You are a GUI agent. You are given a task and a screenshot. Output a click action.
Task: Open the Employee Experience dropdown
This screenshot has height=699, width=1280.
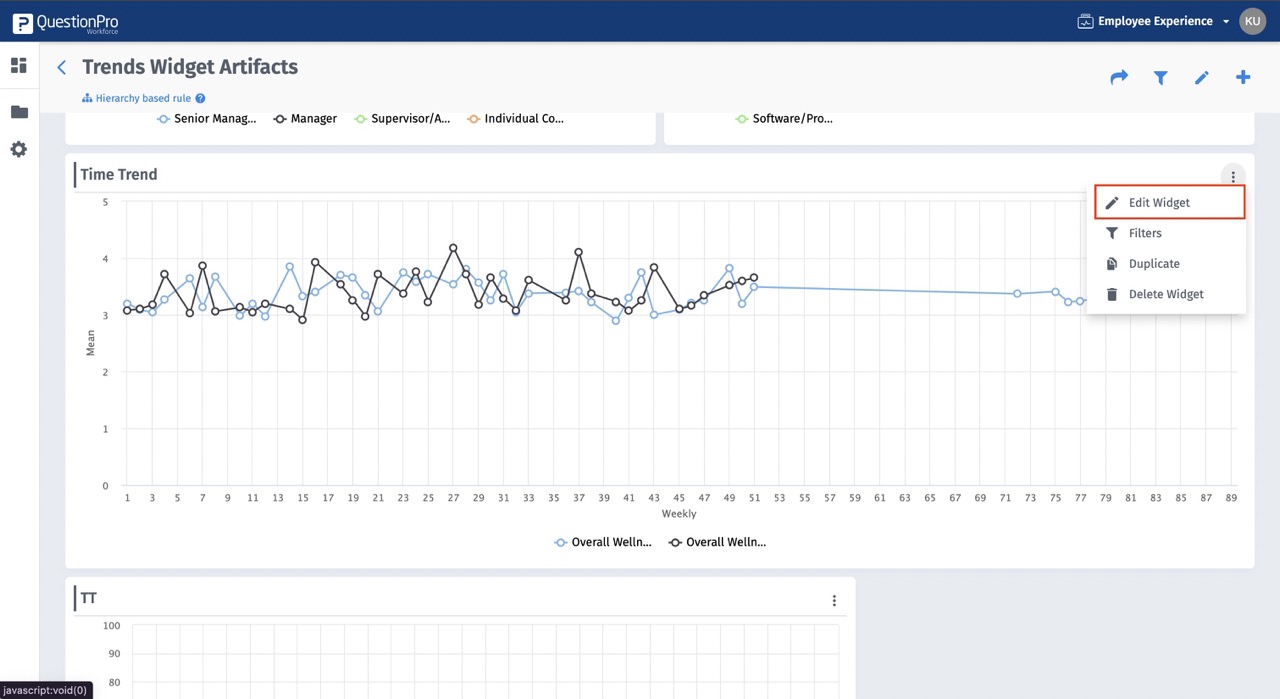tap(1154, 21)
